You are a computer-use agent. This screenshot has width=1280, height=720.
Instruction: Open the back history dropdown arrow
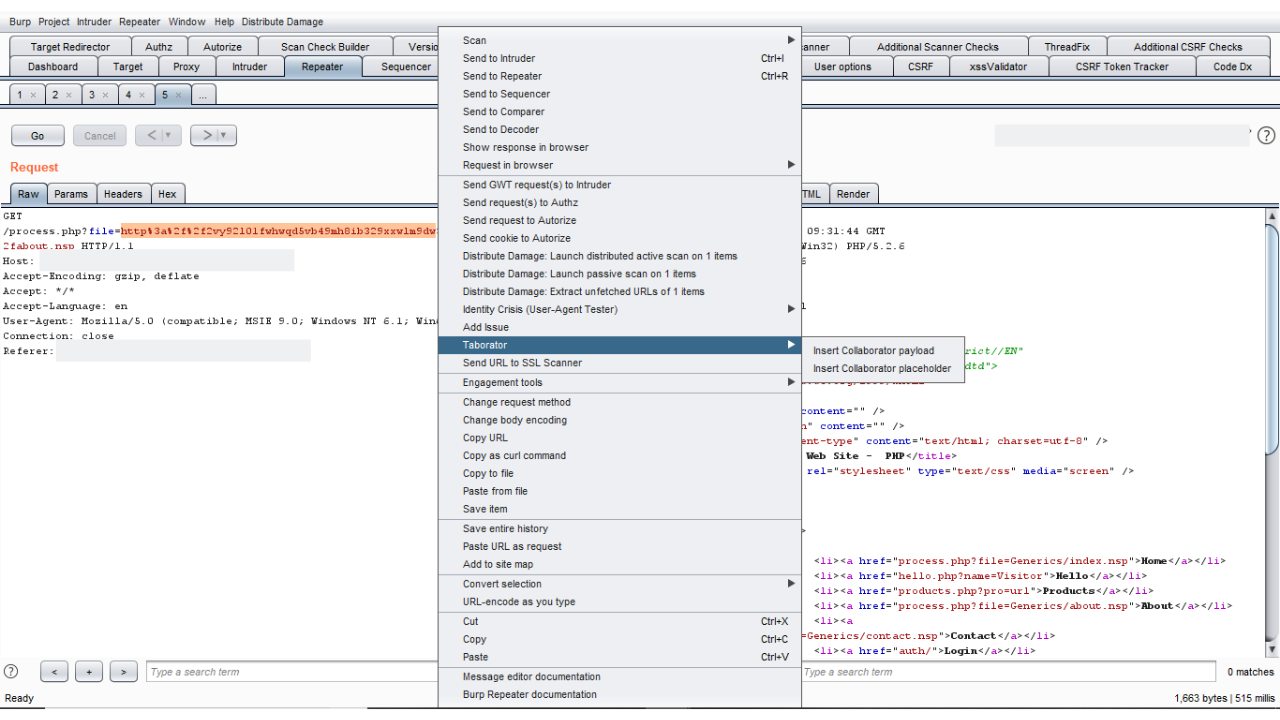[x=168, y=135]
